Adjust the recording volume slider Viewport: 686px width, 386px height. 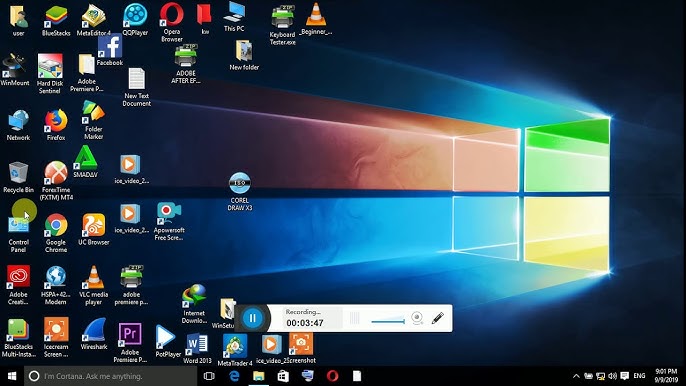click(x=388, y=321)
